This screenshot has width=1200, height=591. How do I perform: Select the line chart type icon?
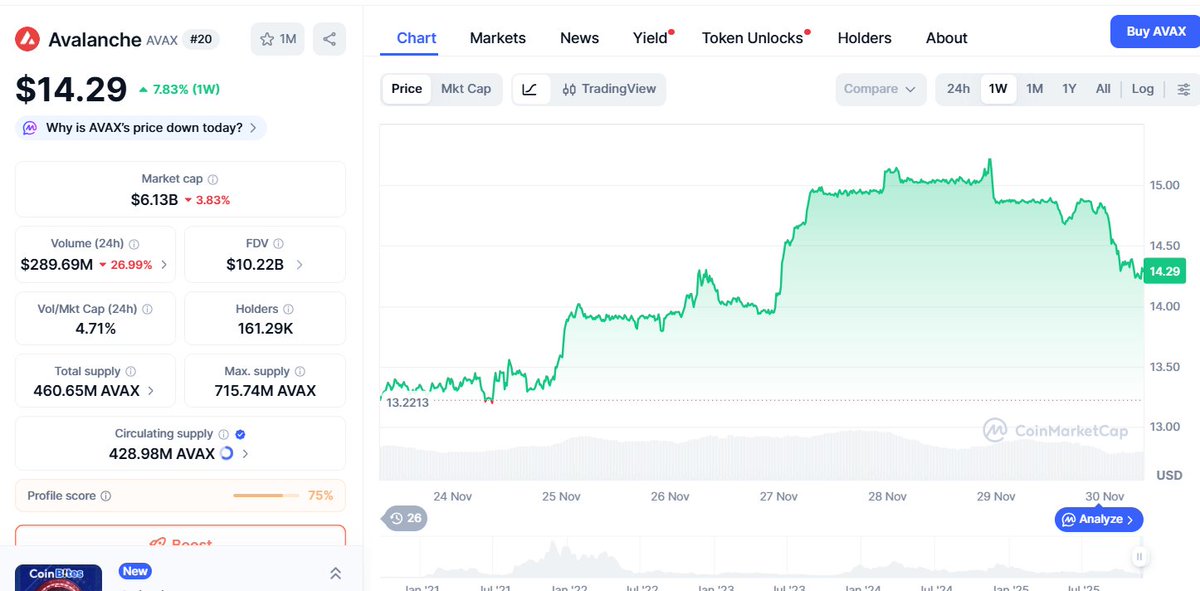click(x=530, y=89)
